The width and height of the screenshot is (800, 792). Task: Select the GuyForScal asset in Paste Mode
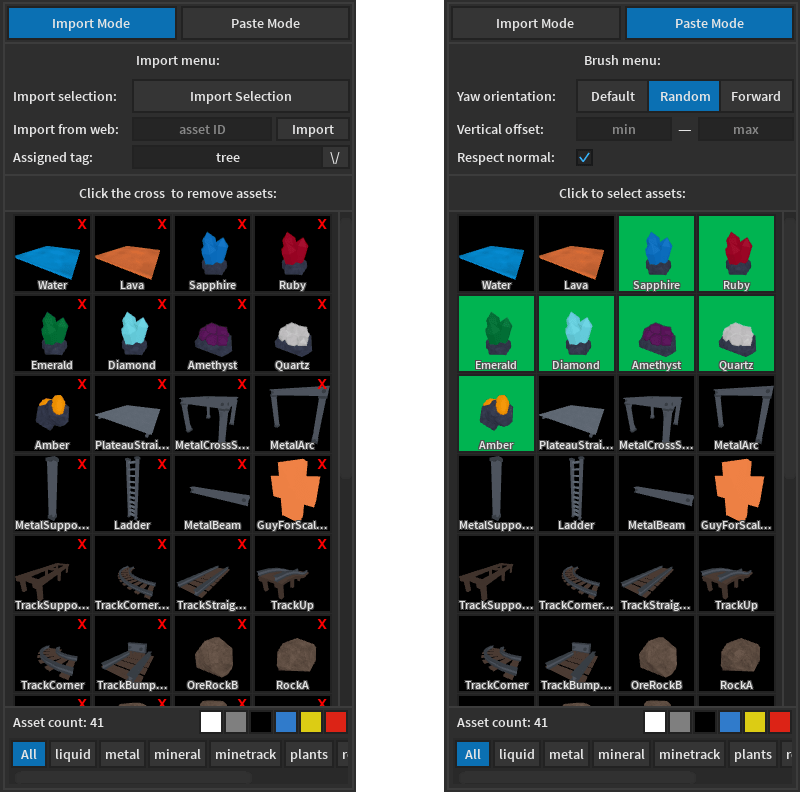736,493
